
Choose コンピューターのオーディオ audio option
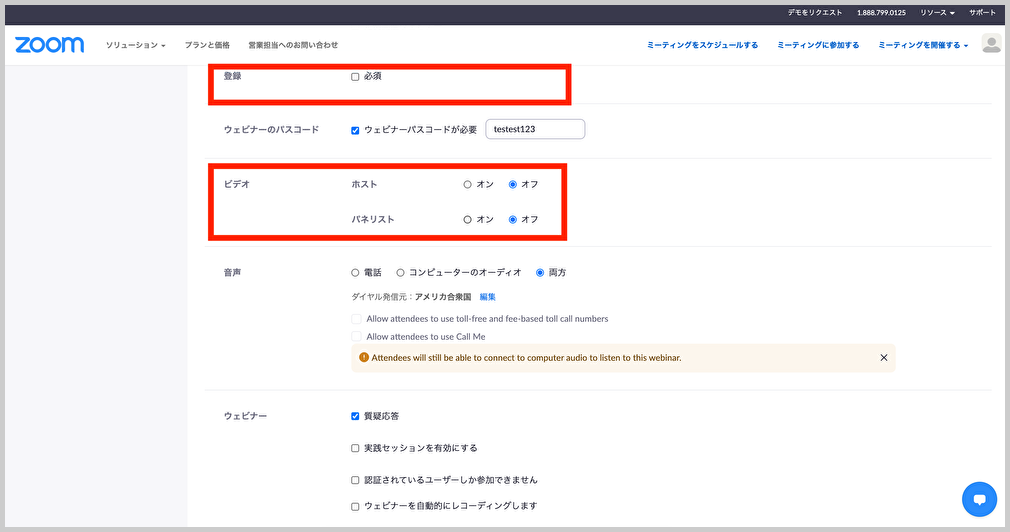[400, 272]
